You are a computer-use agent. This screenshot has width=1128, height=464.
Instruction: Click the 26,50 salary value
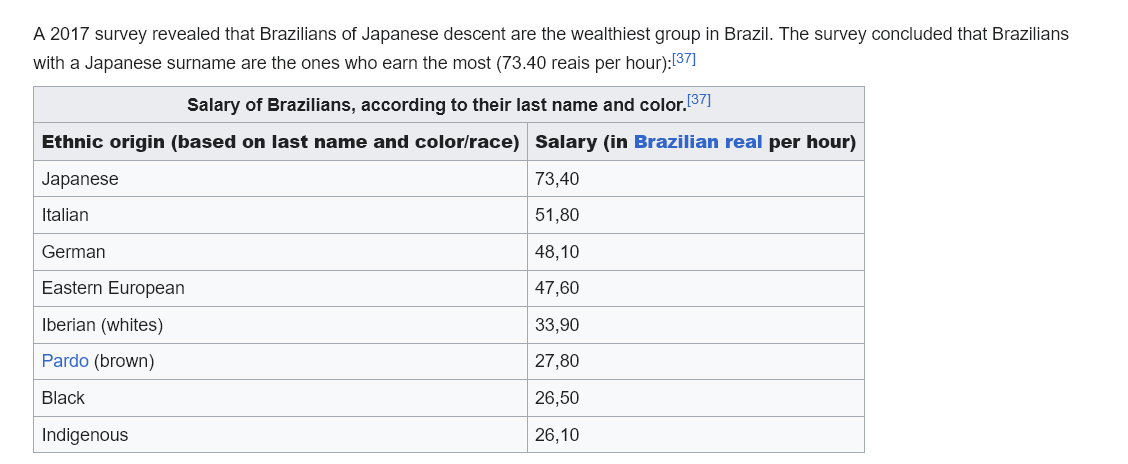coord(557,398)
